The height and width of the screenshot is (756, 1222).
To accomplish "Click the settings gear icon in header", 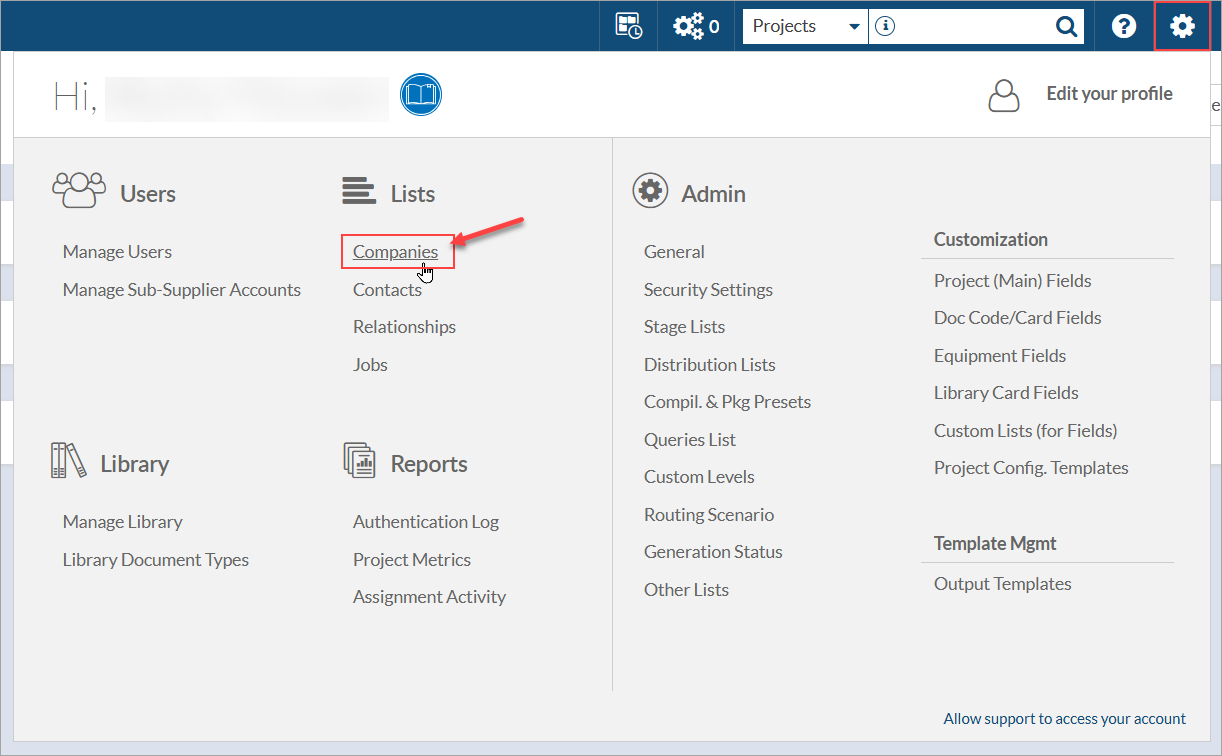I will pyautogui.click(x=1182, y=26).
